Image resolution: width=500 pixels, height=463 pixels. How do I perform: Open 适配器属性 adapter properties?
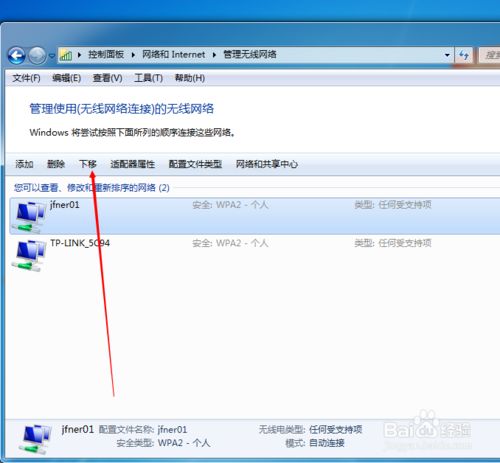pos(132,164)
